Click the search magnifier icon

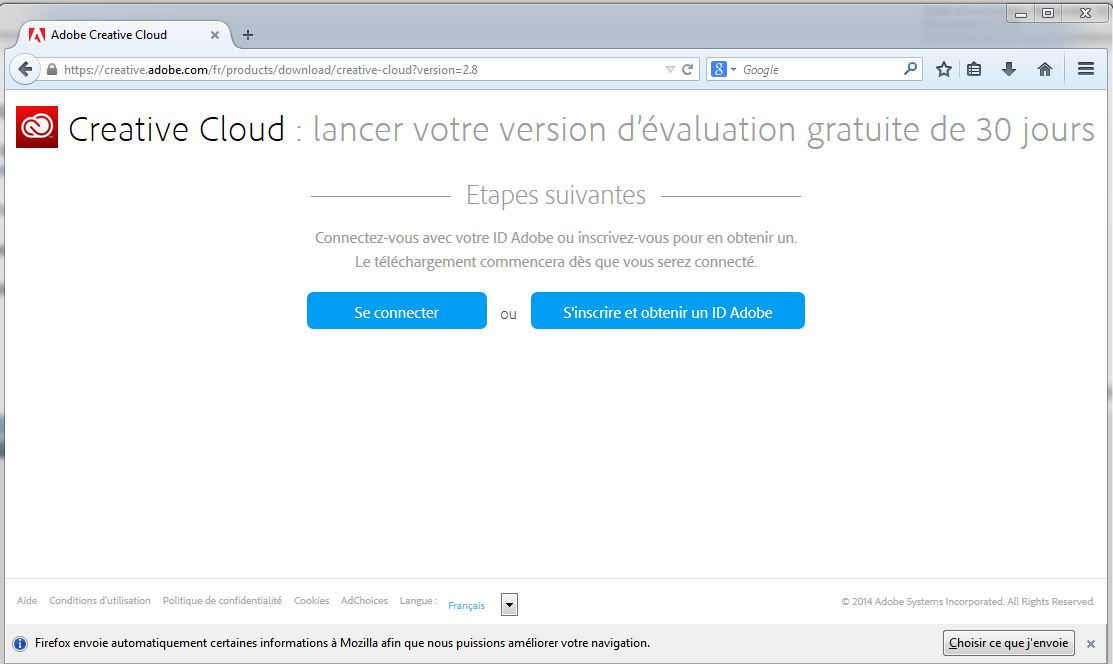pyautogui.click(x=911, y=69)
